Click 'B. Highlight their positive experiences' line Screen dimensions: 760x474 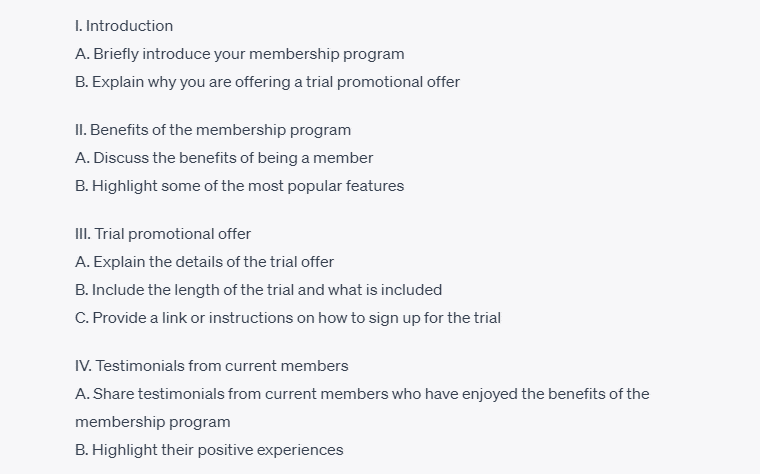(209, 450)
